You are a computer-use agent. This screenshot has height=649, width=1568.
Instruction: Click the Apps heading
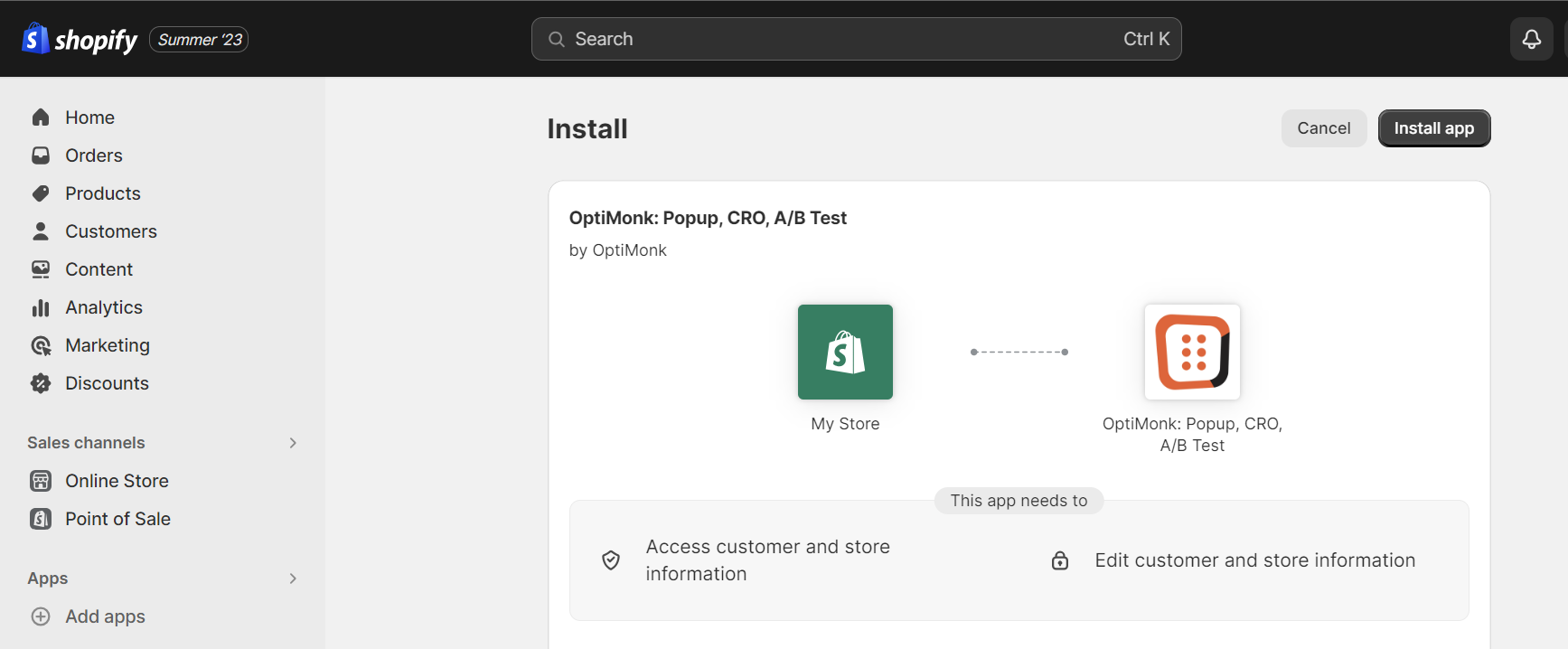click(48, 578)
